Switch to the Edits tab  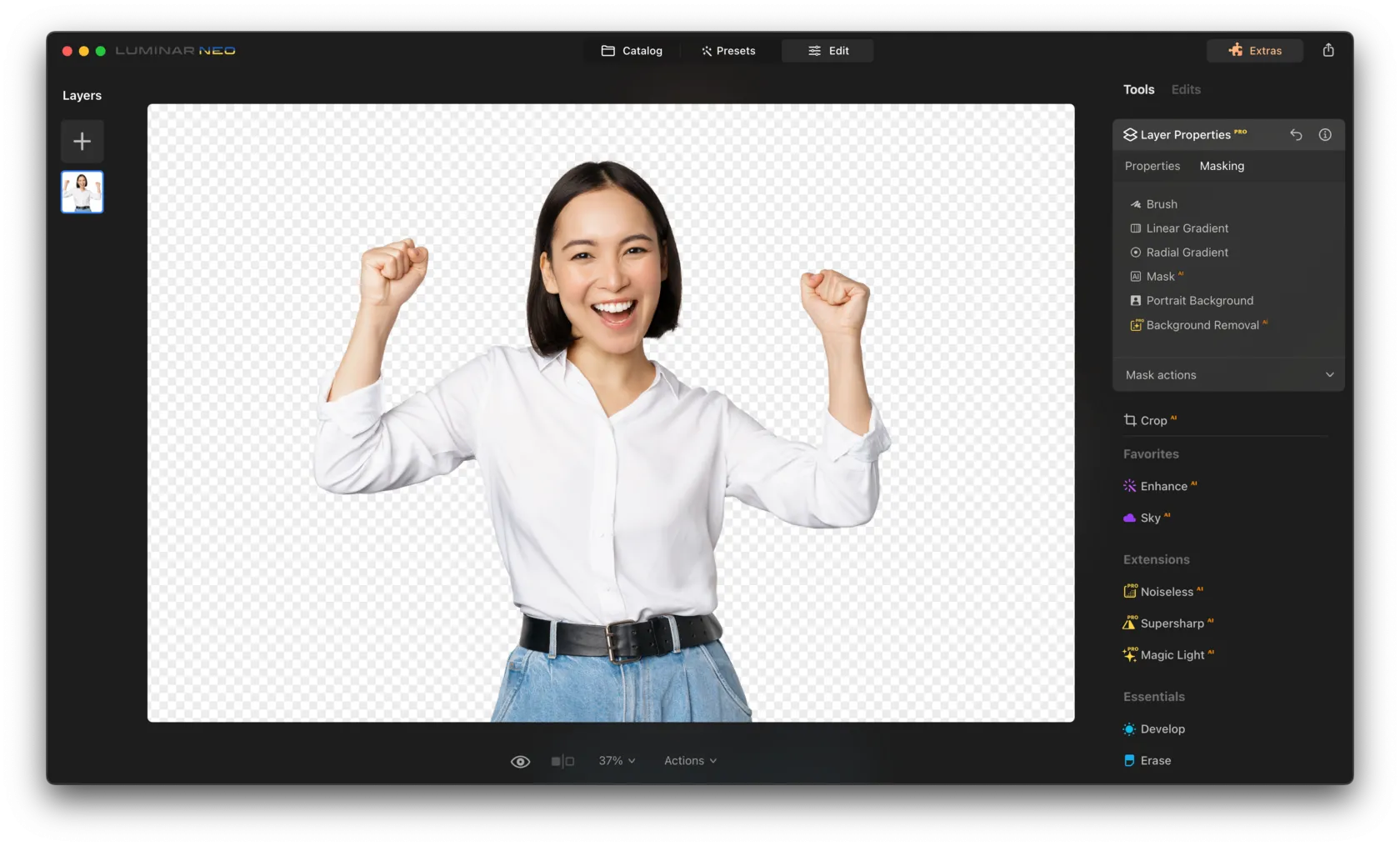click(x=1185, y=89)
